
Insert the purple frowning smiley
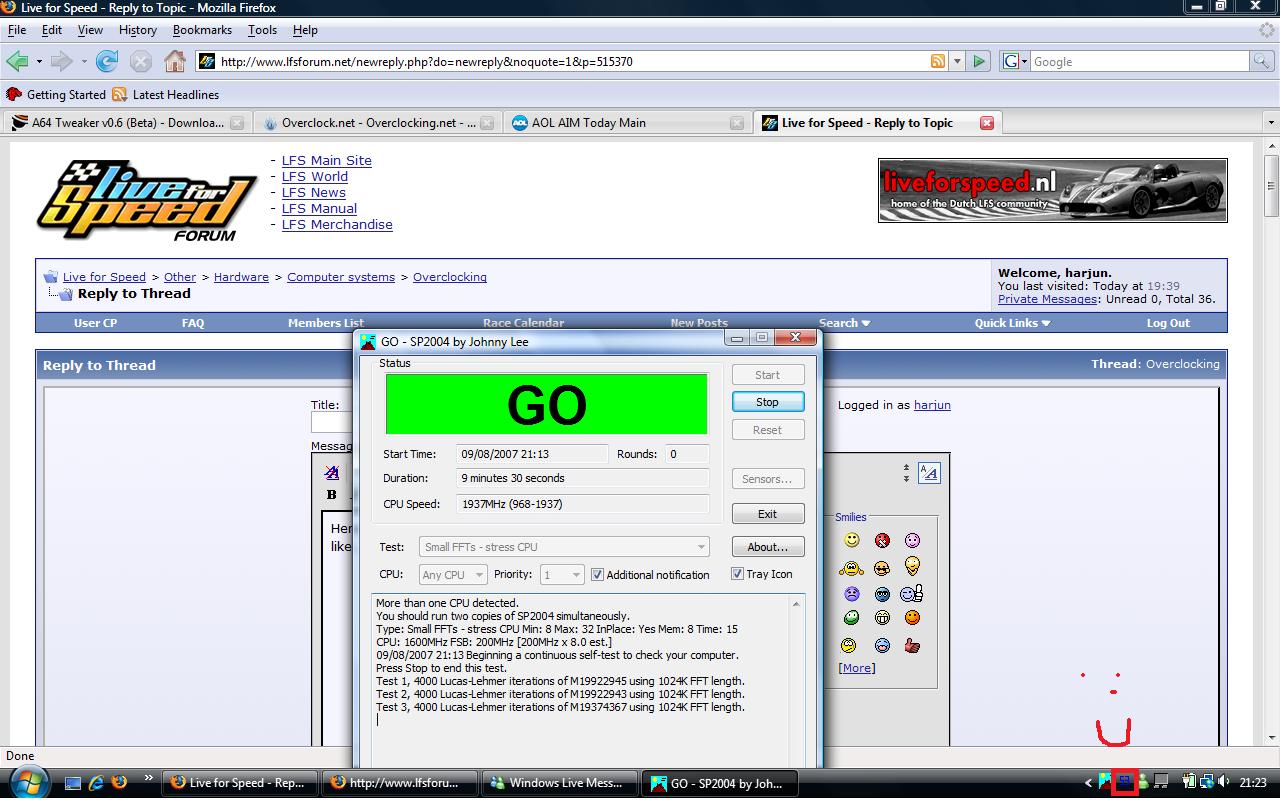click(852, 594)
